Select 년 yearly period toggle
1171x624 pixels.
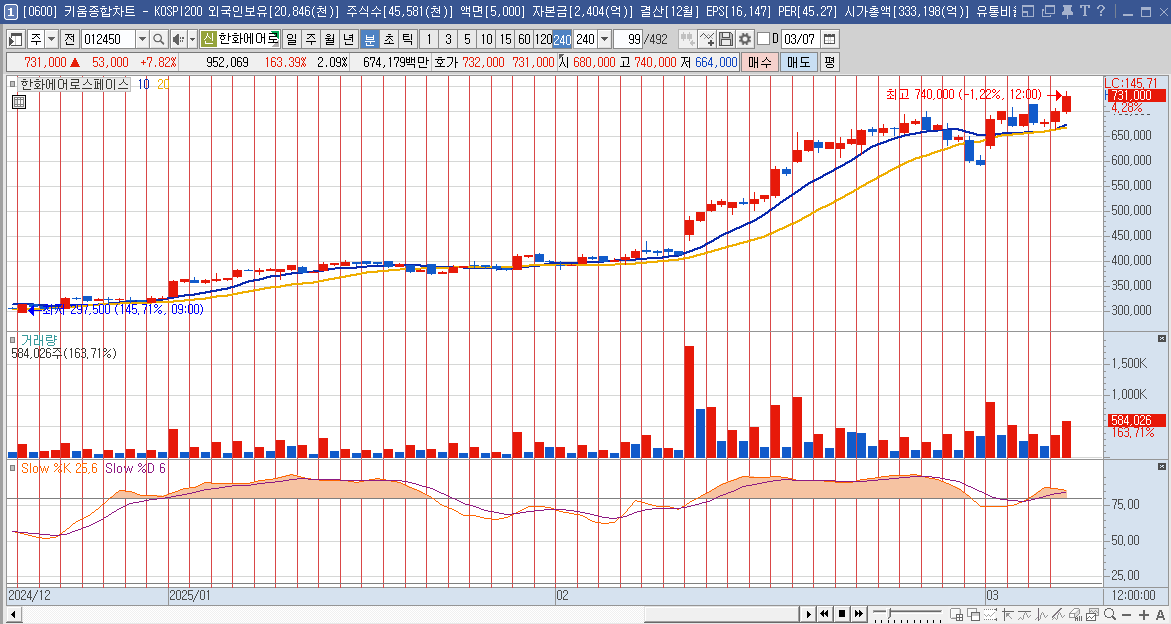[x=349, y=39]
